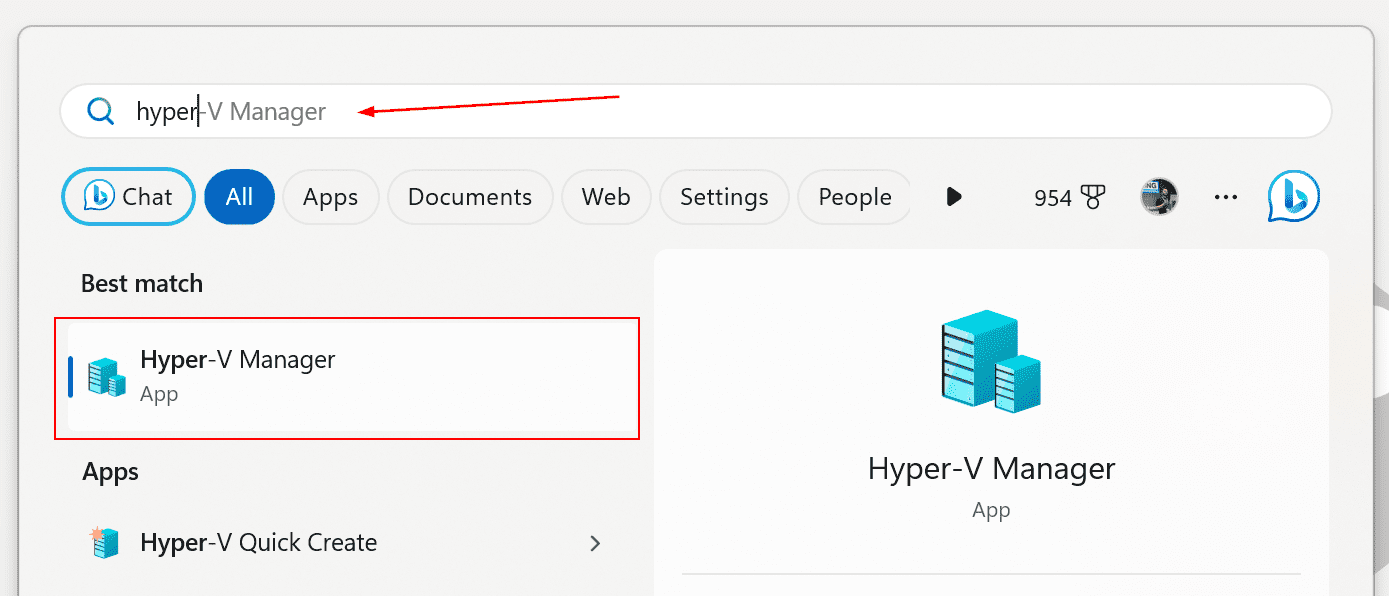Switch to the Settings filter tab
Image resolution: width=1389 pixels, height=596 pixels.
[724, 197]
